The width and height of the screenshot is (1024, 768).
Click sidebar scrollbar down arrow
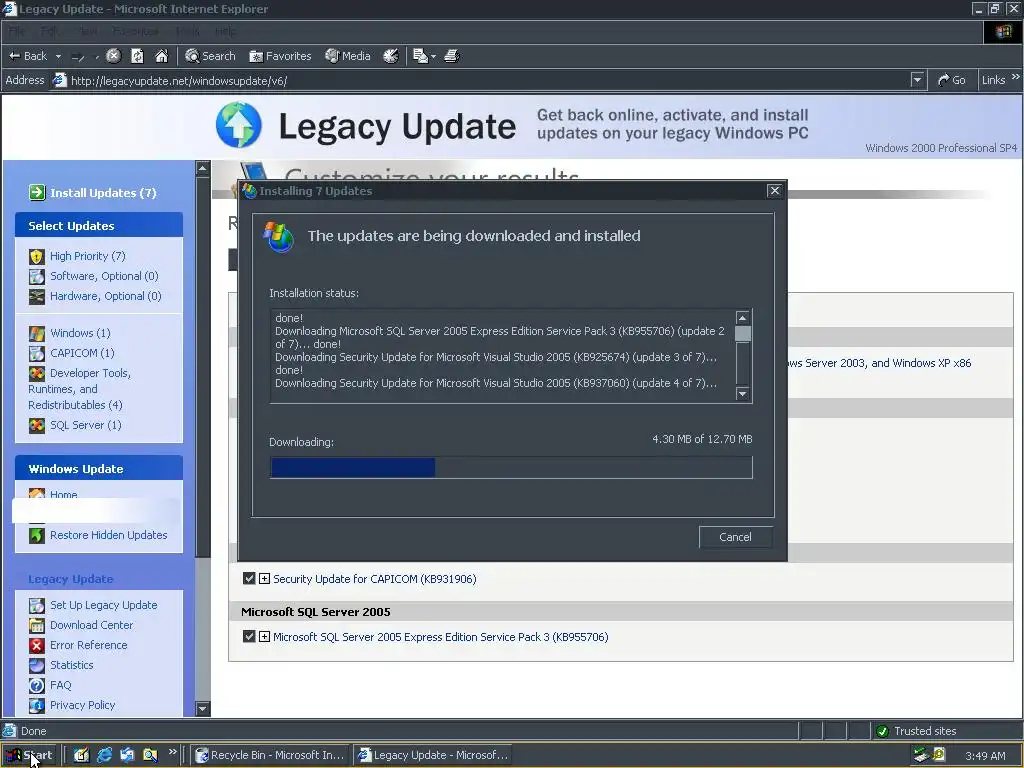(202, 709)
